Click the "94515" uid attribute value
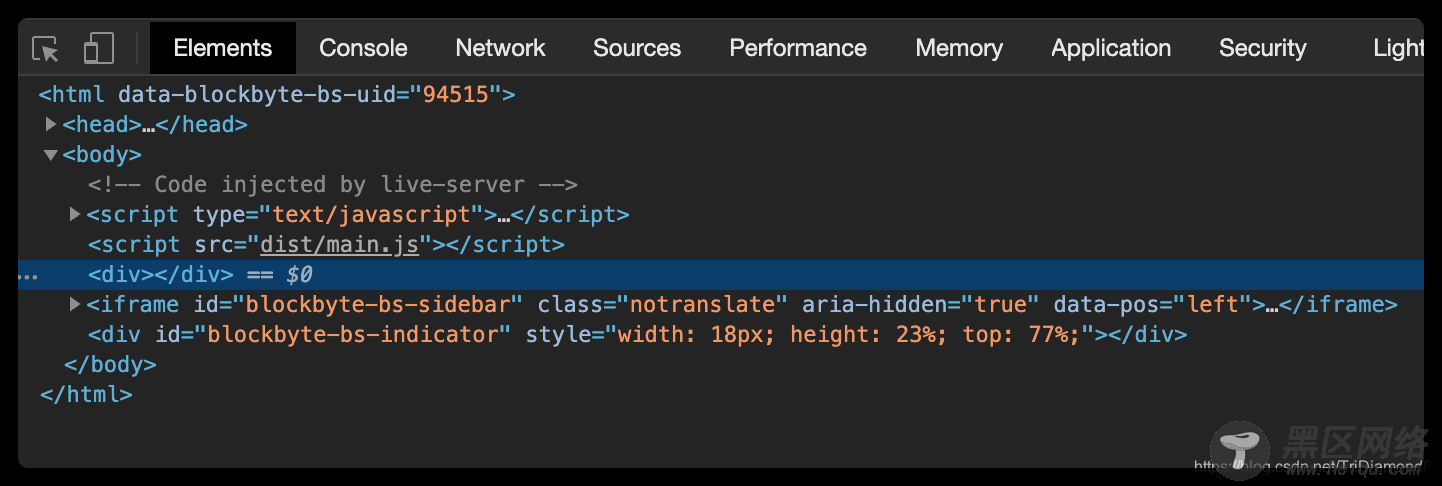The width and height of the screenshot is (1442, 486). tap(454, 95)
